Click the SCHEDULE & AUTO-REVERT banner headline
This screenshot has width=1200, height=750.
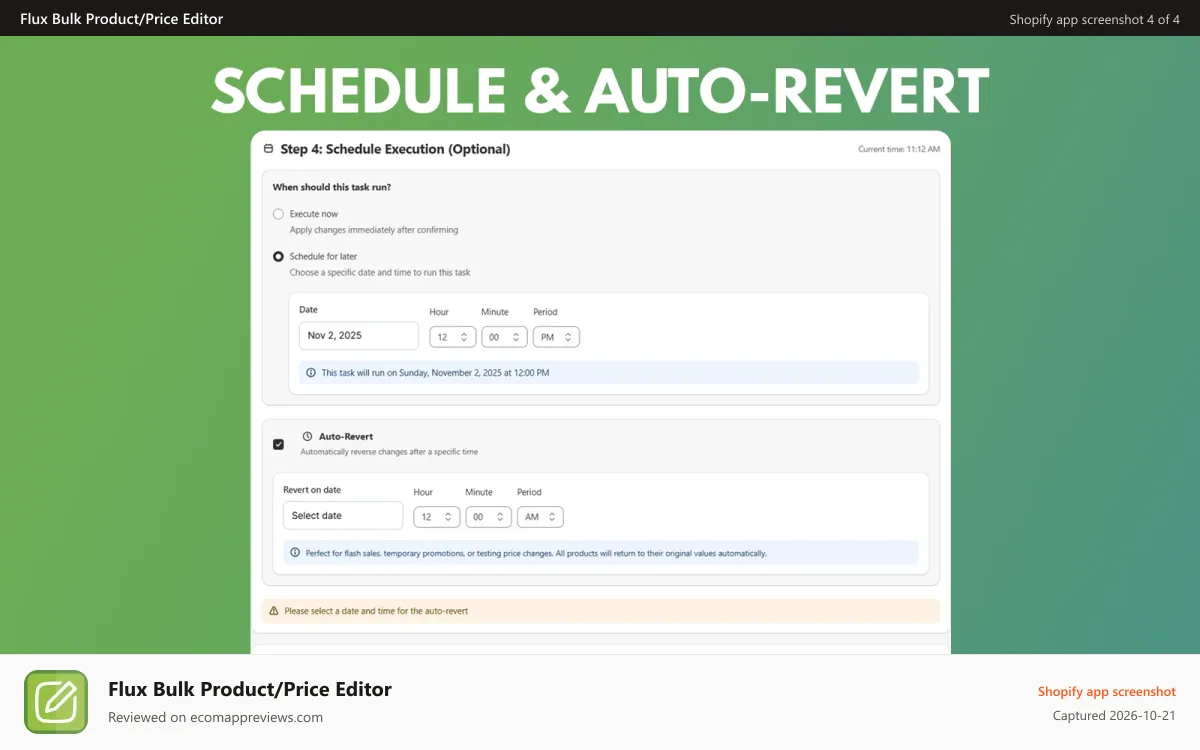tap(600, 91)
